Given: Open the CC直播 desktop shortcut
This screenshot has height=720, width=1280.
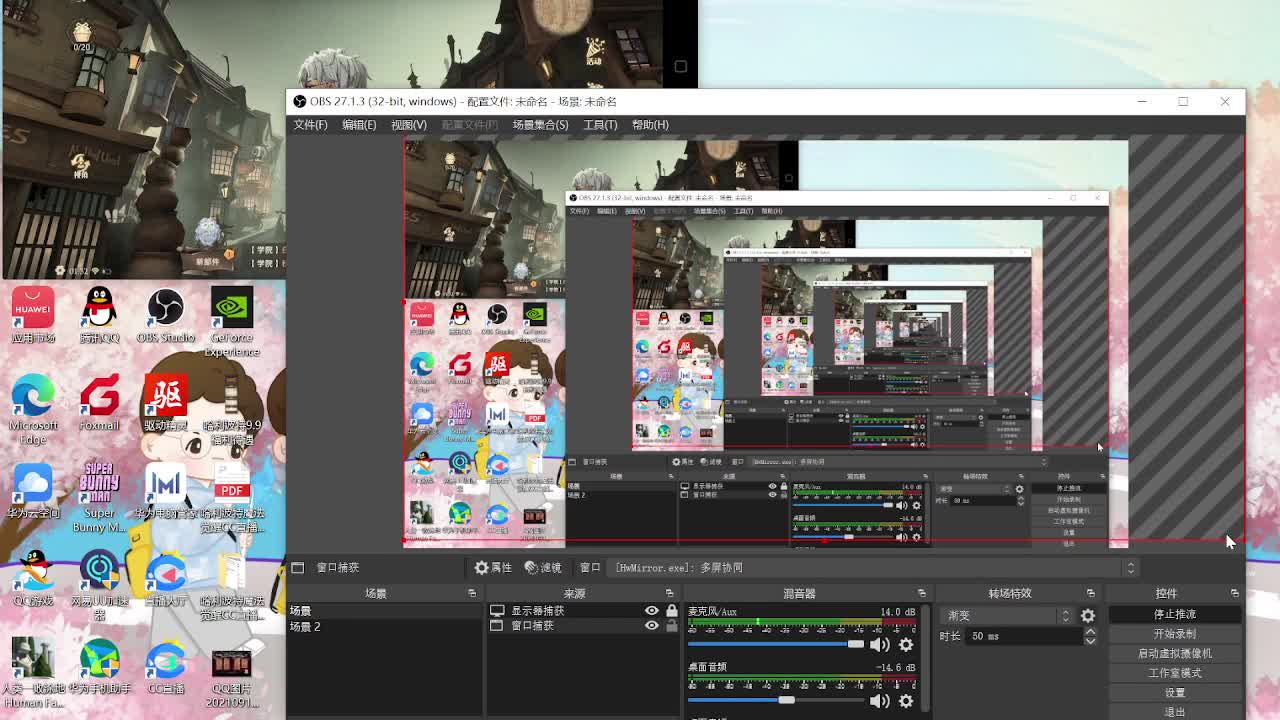Looking at the screenshot, I should 165,666.
